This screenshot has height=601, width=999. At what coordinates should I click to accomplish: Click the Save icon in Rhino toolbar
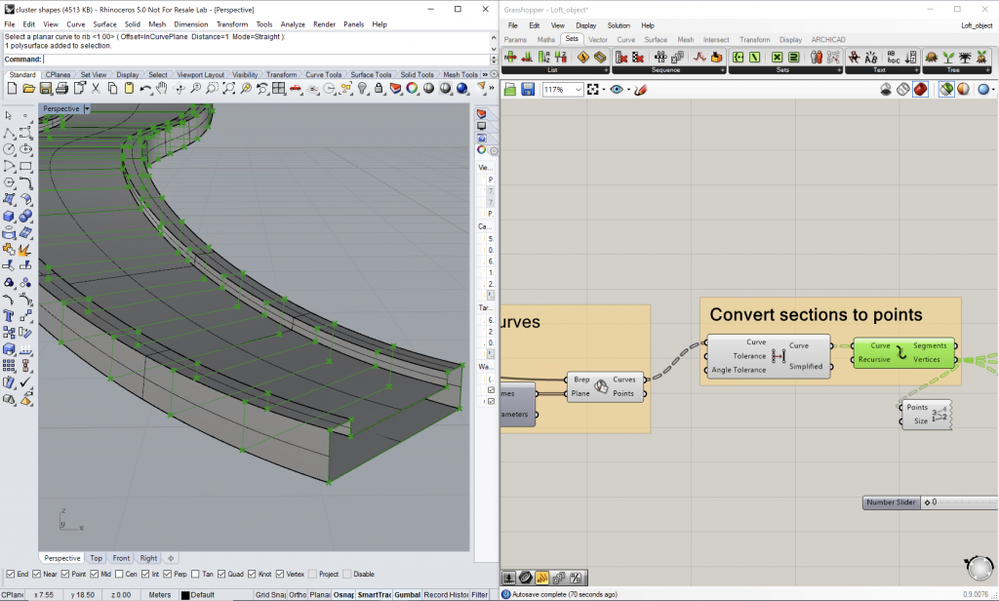[46, 89]
